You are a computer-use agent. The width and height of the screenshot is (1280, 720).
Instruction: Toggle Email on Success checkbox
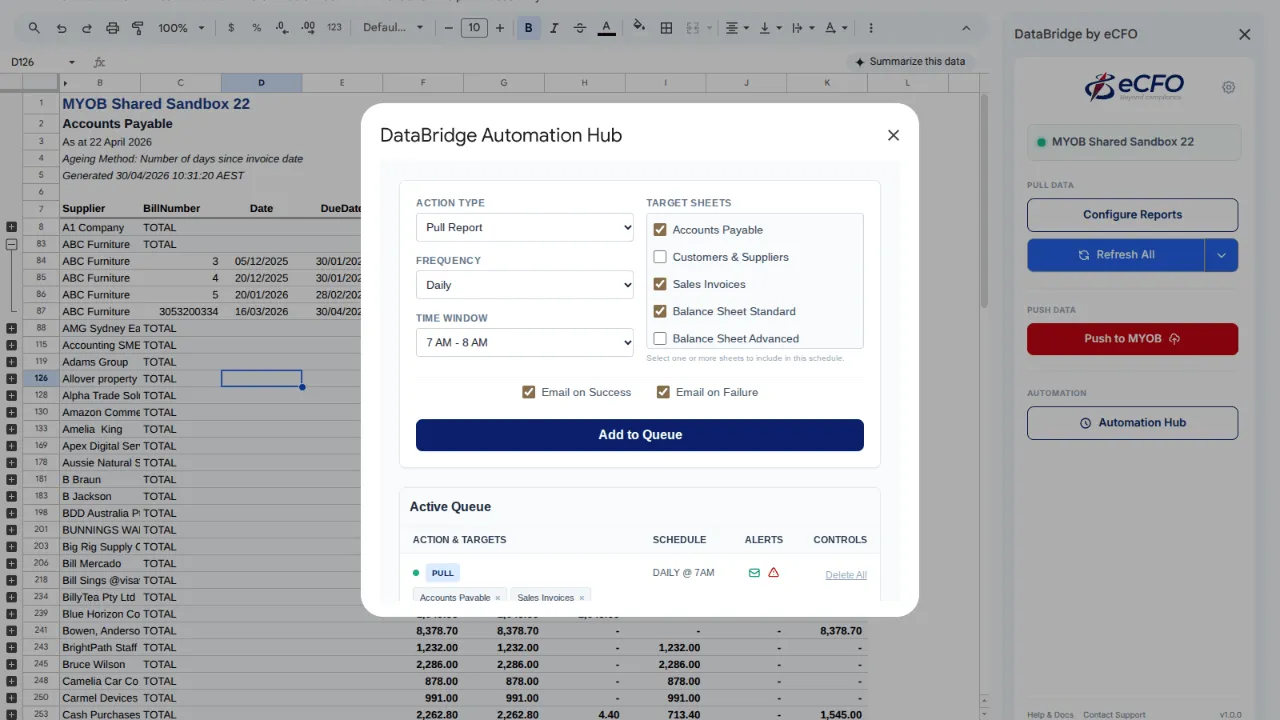click(529, 392)
